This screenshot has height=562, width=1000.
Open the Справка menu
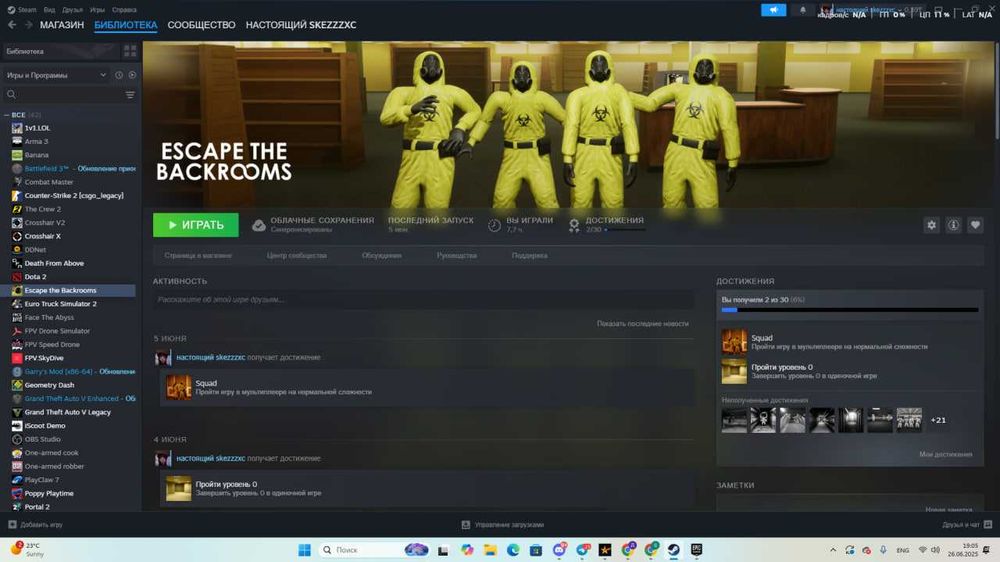coord(124,10)
